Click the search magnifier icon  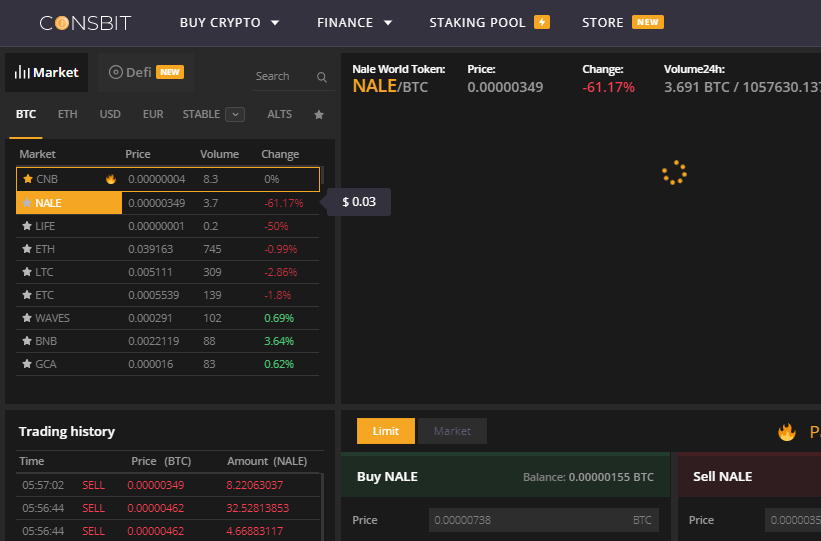322,78
